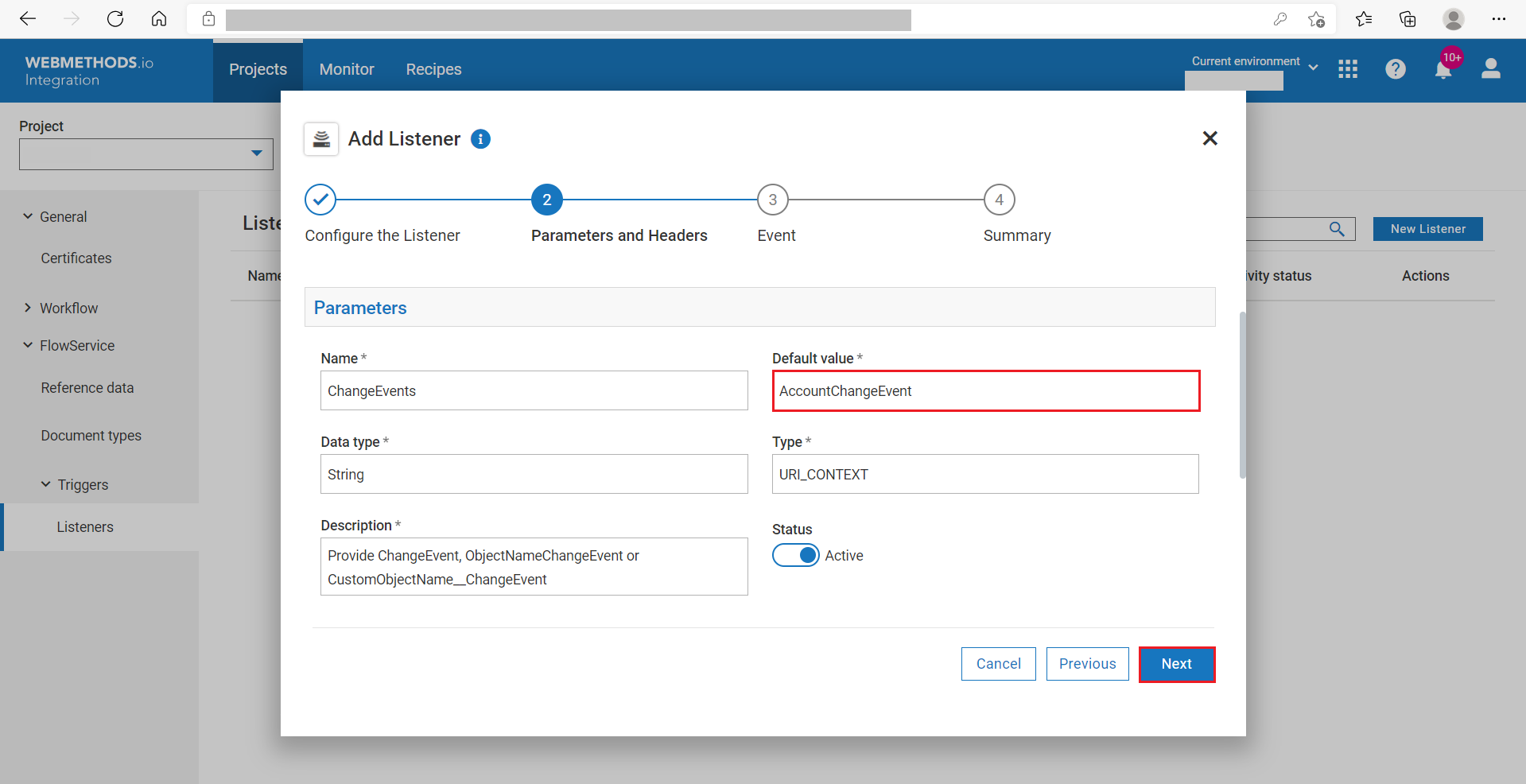Open the user profile icon in header

click(1490, 70)
